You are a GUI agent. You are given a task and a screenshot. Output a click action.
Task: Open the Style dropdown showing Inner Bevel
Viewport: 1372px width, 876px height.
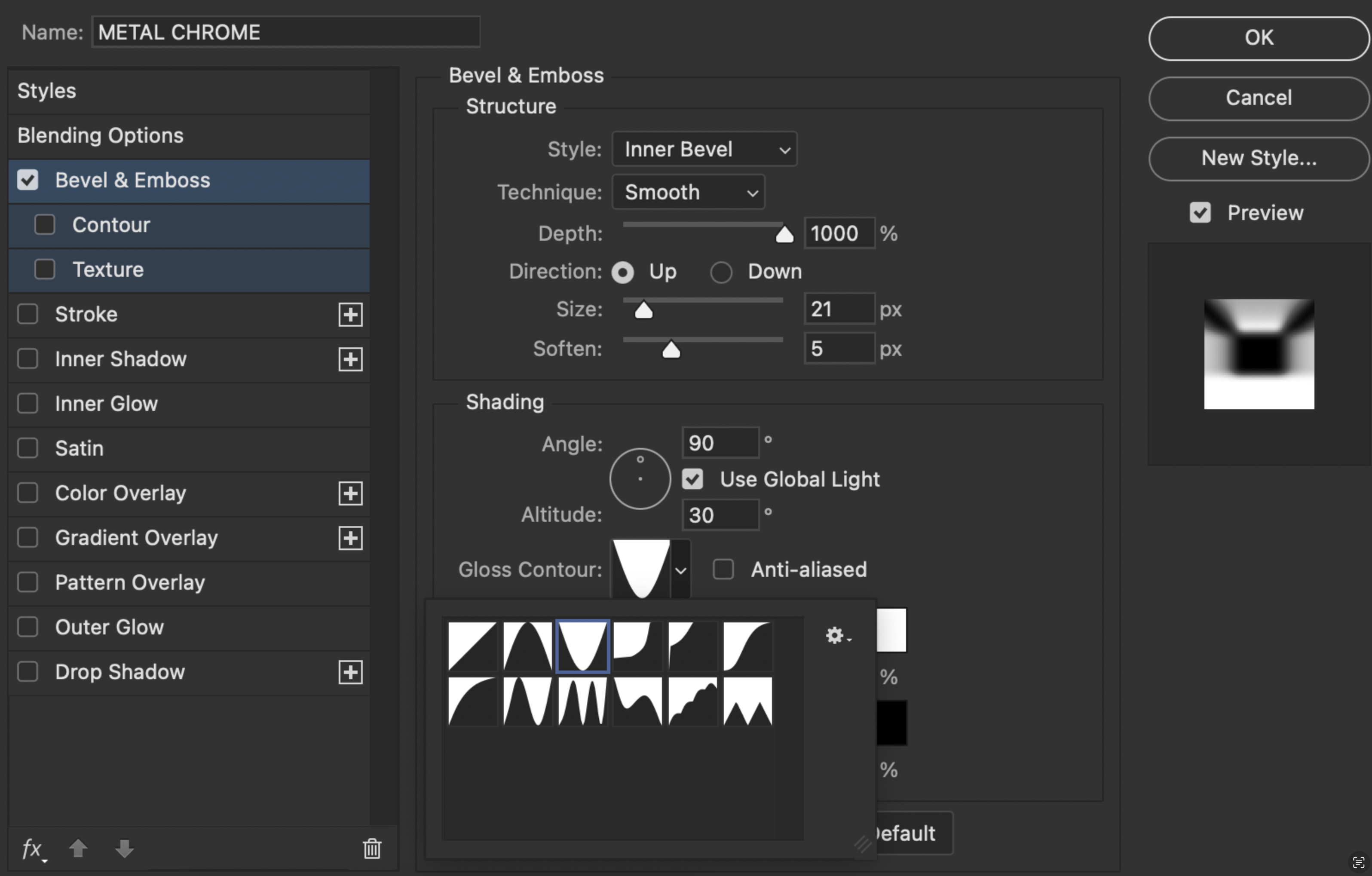tap(704, 149)
